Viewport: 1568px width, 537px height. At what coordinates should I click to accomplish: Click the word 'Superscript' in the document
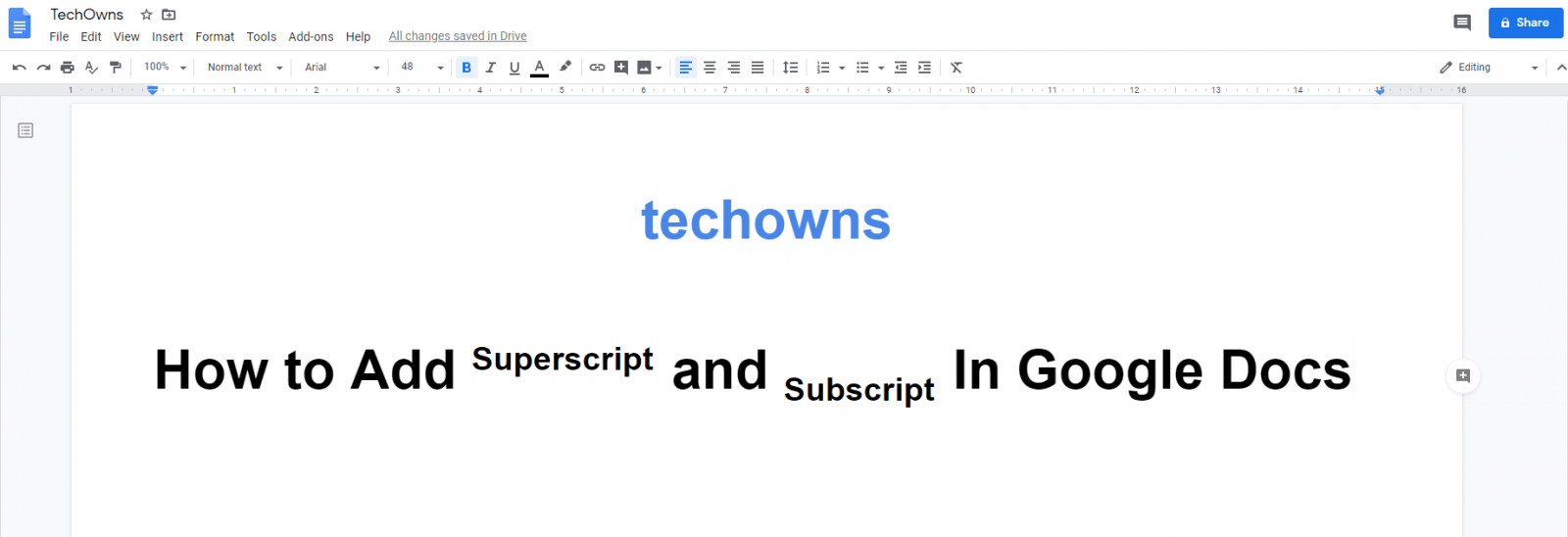click(563, 360)
